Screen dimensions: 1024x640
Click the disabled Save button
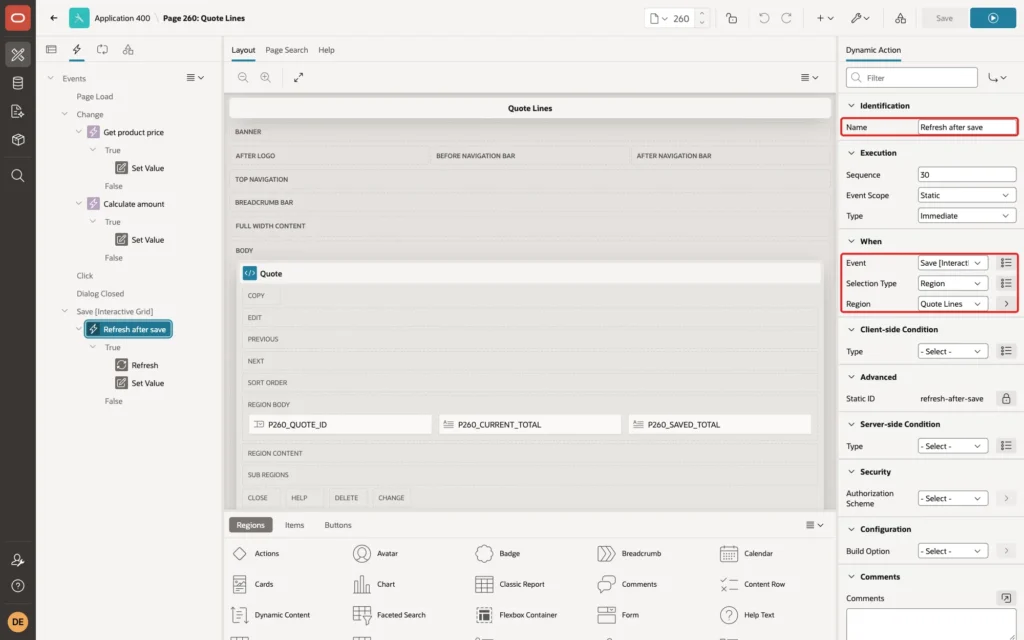[944, 18]
